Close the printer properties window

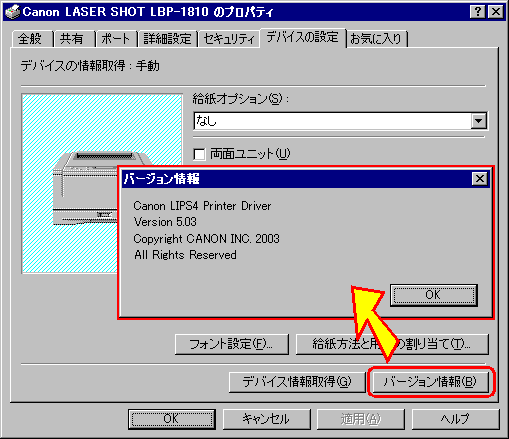pyautogui.click(x=496, y=12)
